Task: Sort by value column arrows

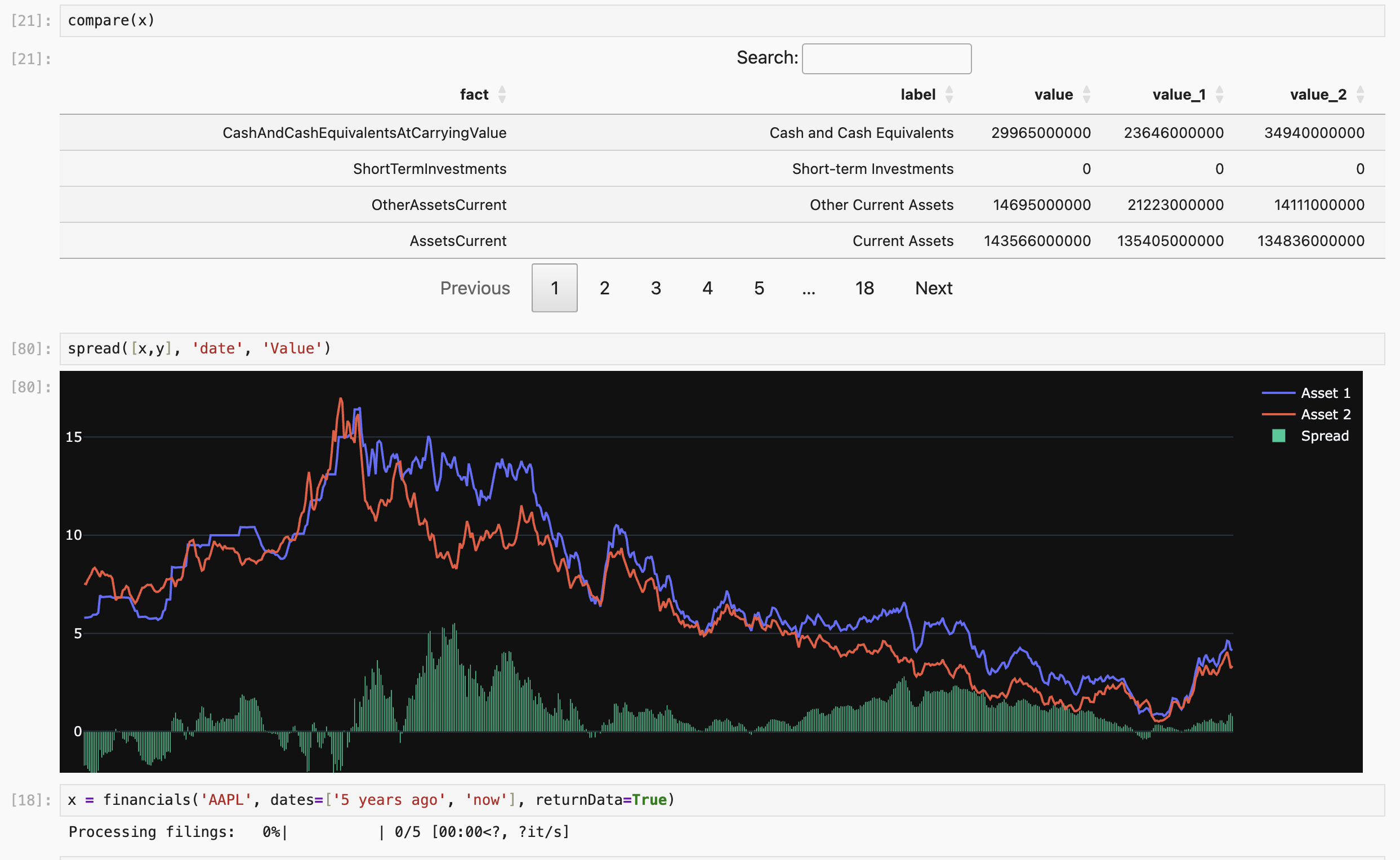Action: 1086,95
